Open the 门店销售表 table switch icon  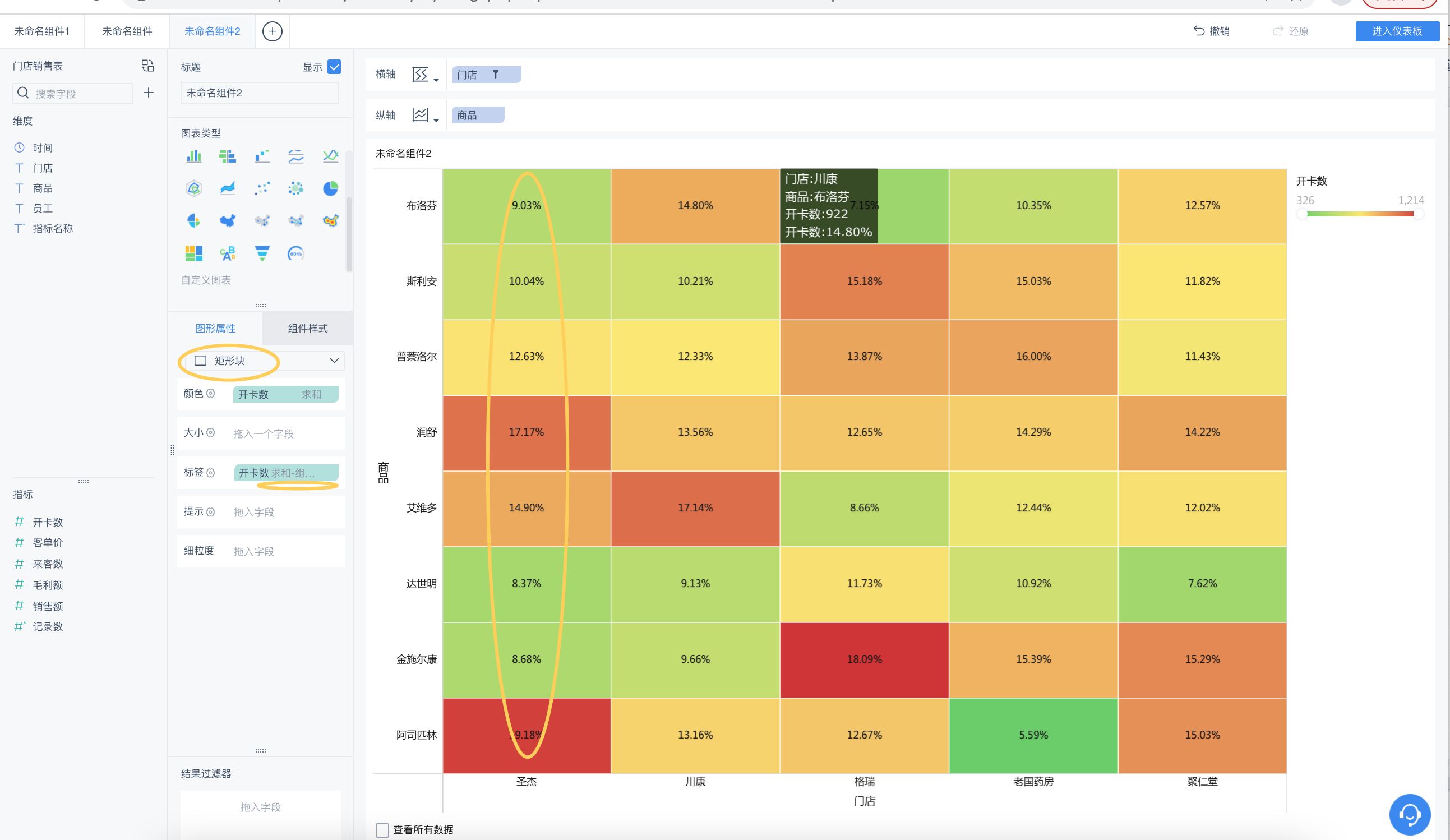(148, 66)
